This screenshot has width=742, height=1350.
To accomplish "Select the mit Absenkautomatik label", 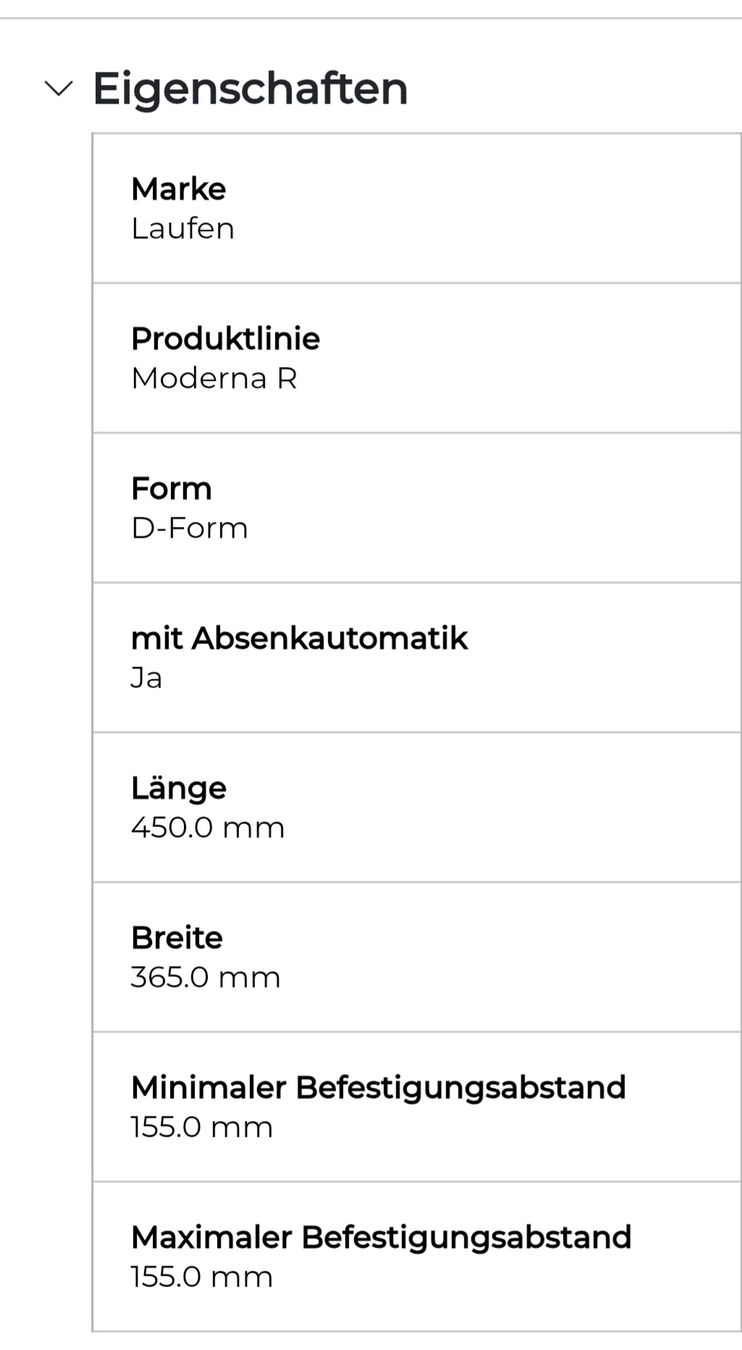I will pyautogui.click(x=299, y=638).
